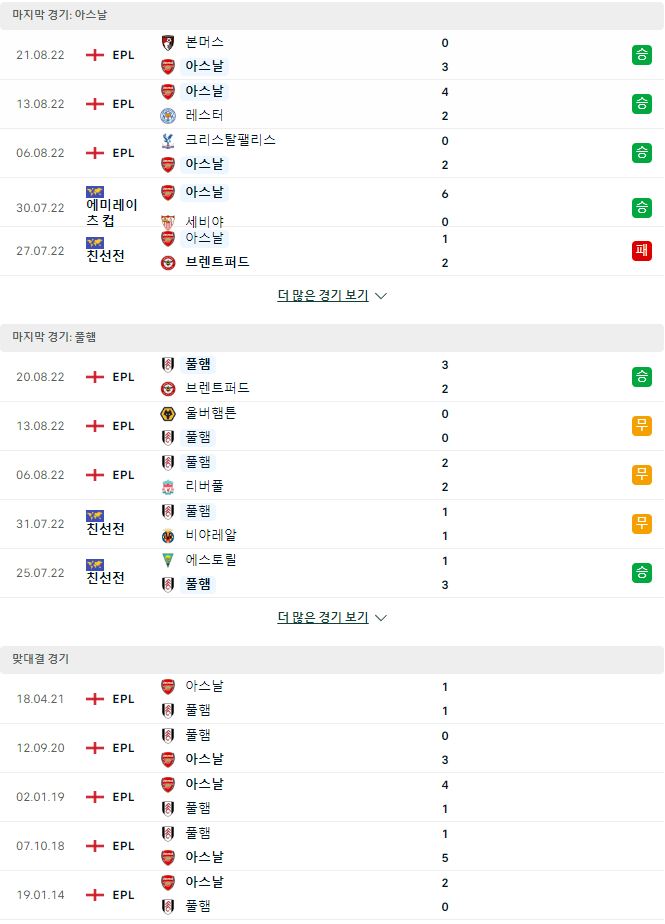Click the Bournemouth club crest icon
The width and height of the screenshot is (665, 924).
168,42
